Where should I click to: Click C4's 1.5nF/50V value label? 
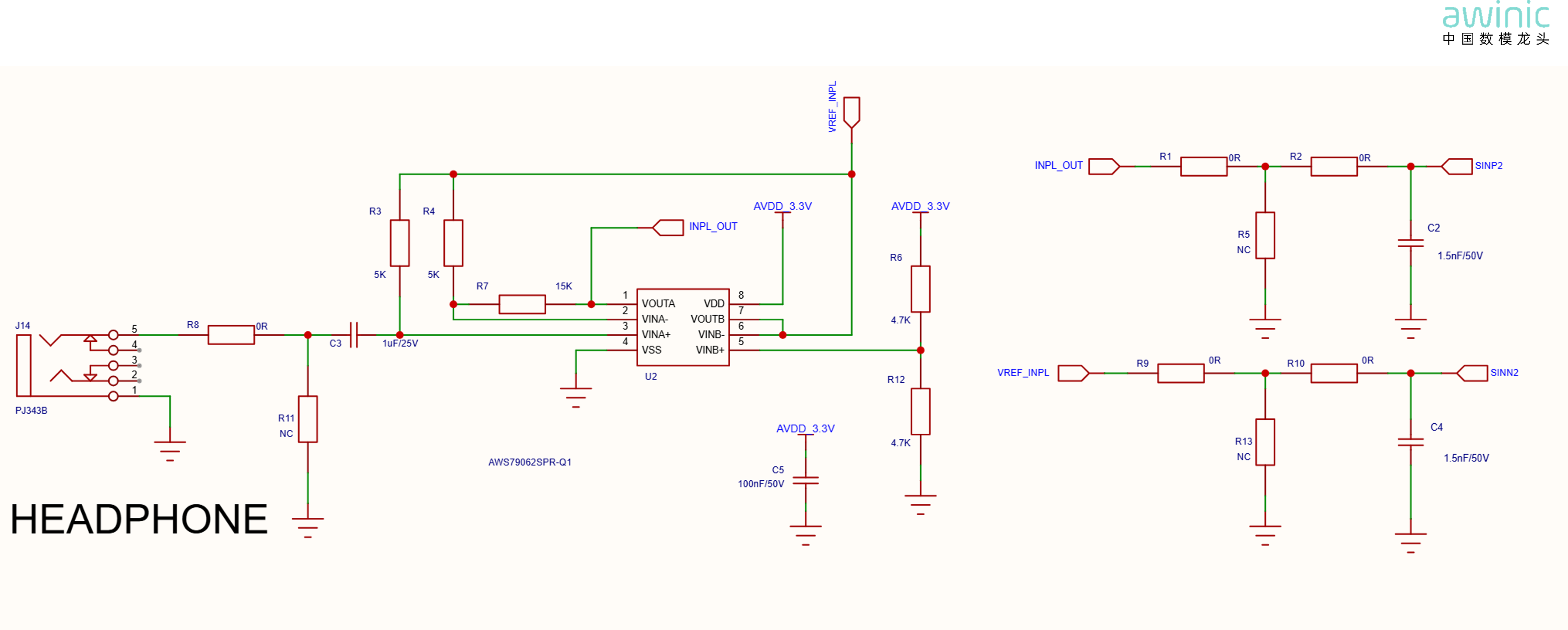(1466, 458)
